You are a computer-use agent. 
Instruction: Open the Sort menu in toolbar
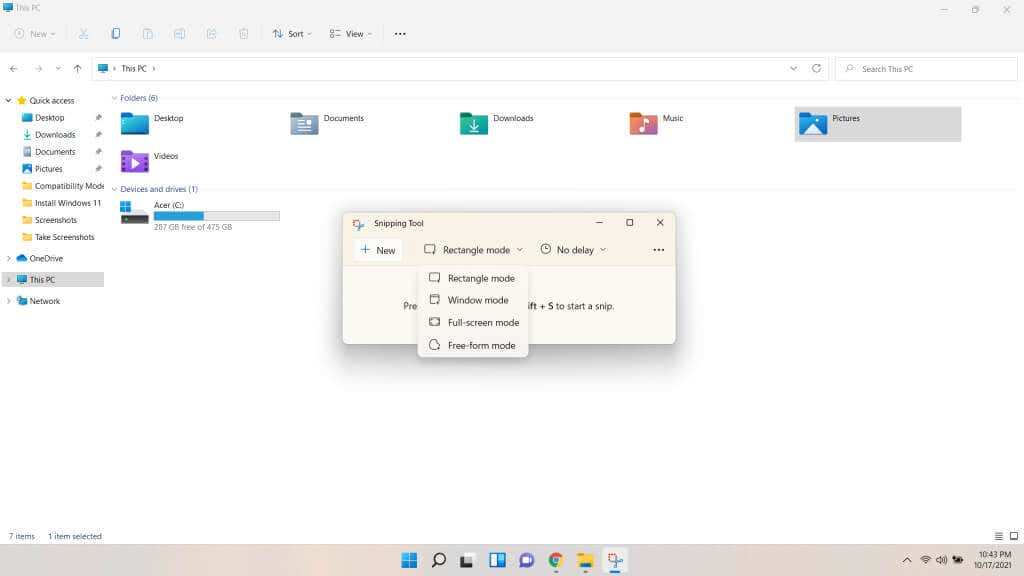[292, 34]
